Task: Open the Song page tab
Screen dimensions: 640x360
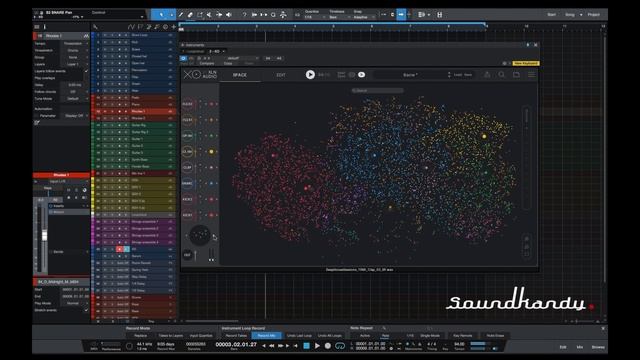Action: [570, 15]
